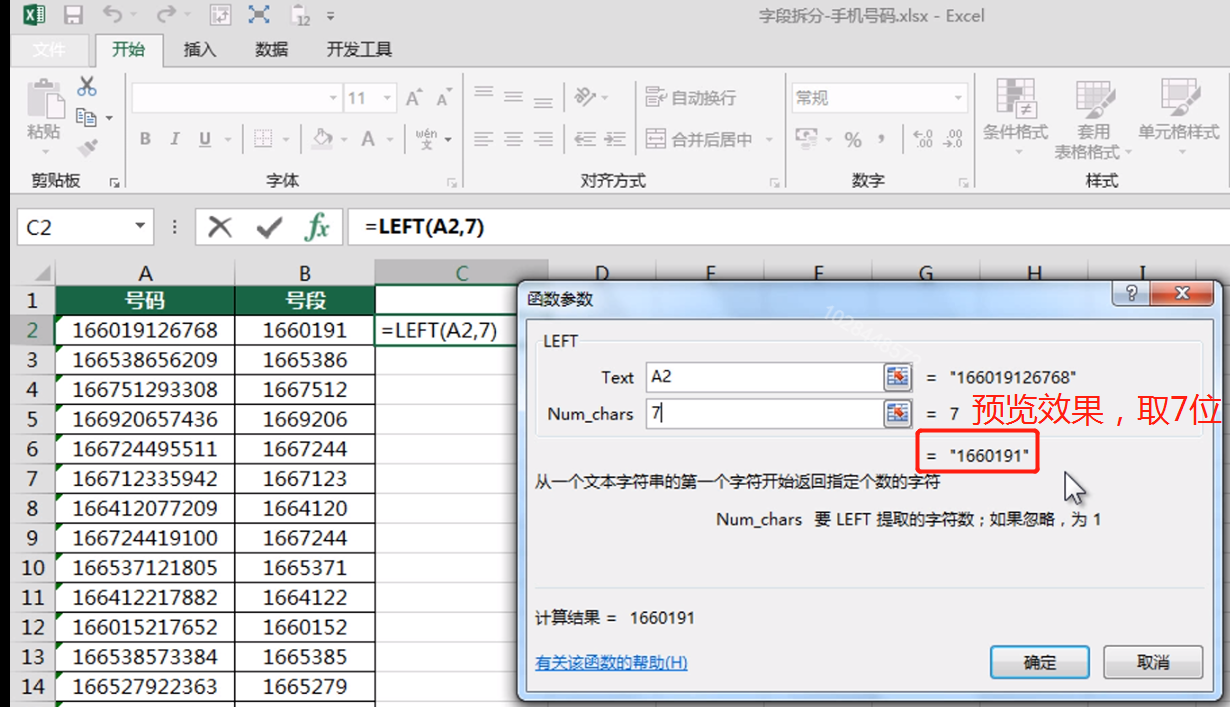Click the dialog help question mark button
1230x707 pixels.
pos(1132,293)
